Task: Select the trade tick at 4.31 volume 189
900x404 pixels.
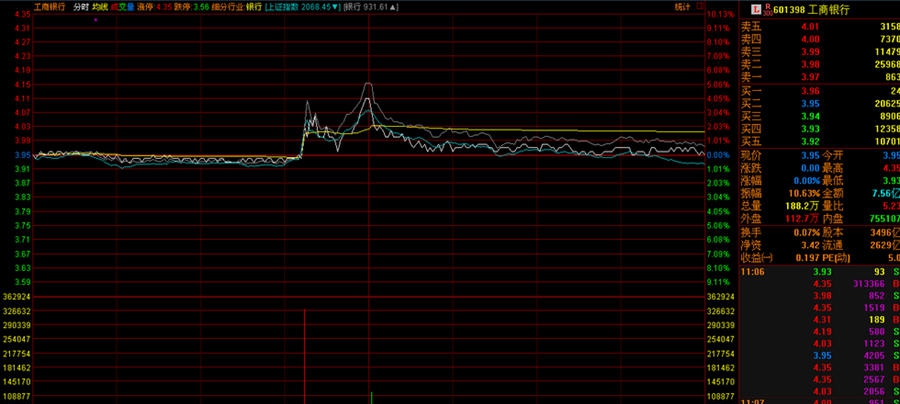Action: (x=820, y=319)
